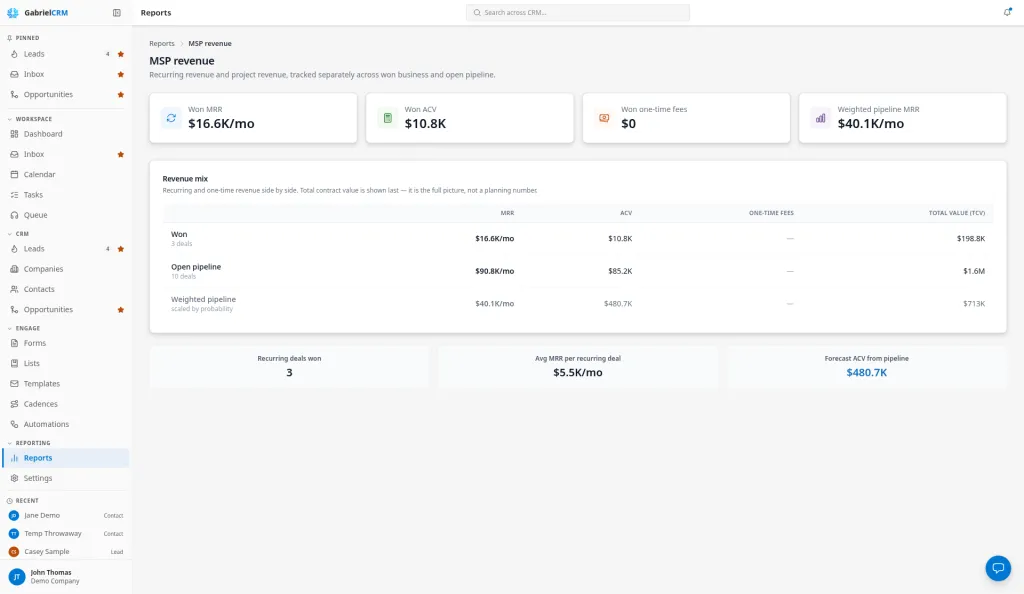Open Dashboard via its sidebar icon
1024x594 pixels.
(x=14, y=134)
